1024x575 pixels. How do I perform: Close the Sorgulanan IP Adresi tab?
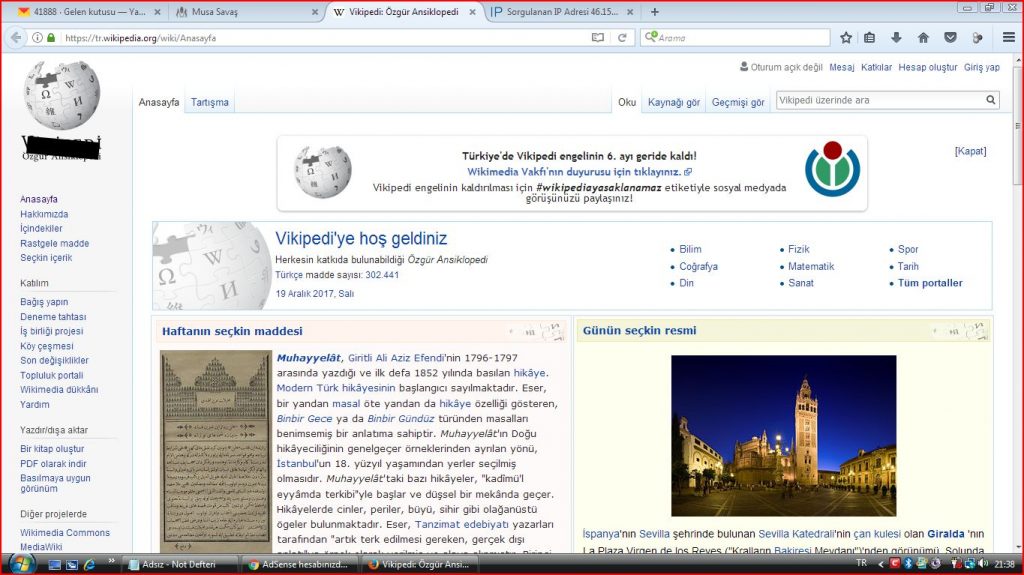pos(630,12)
